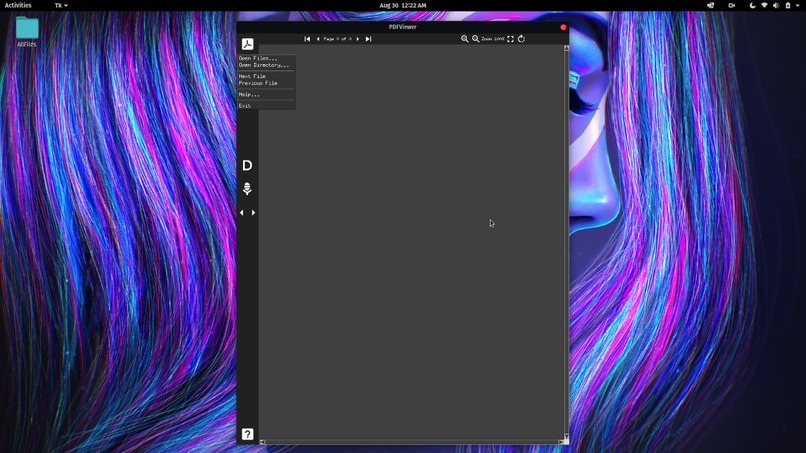Expand the system menu arrow
This screenshot has height=453, width=806.
pyautogui.click(x=798, y=5)
